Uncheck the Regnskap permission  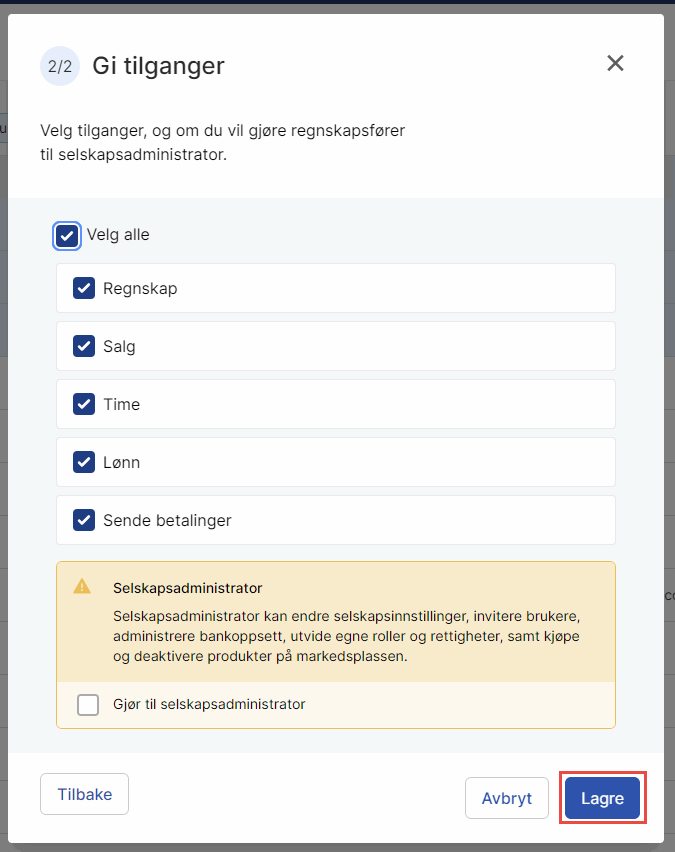pyautogui.click(x=85, y=288)
